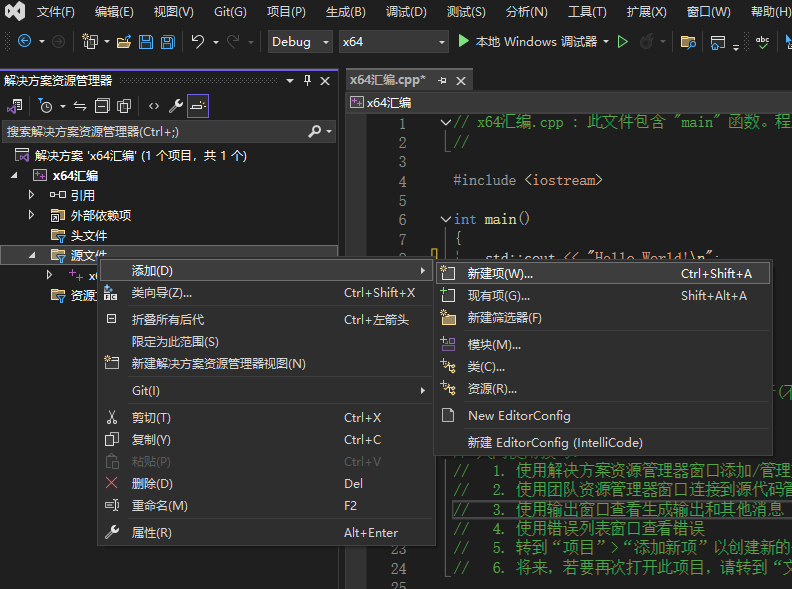Open dropdown arrow beside local Windows debugger
The width and height of the screenshot is (792, 589).
(x=606, y=42)
